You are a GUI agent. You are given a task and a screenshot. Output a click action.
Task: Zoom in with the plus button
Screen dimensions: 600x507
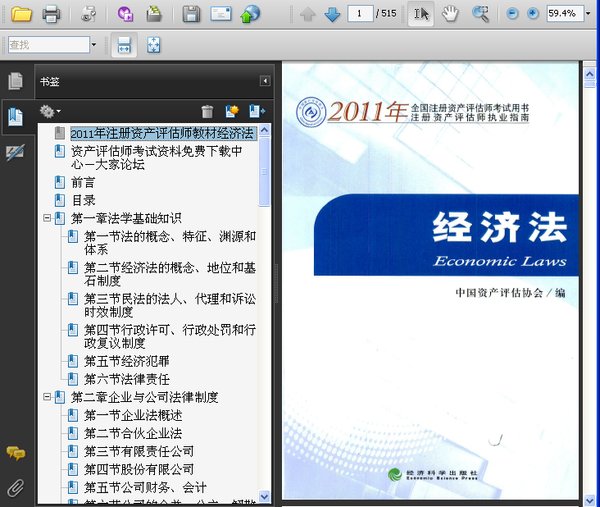[533, 14]
